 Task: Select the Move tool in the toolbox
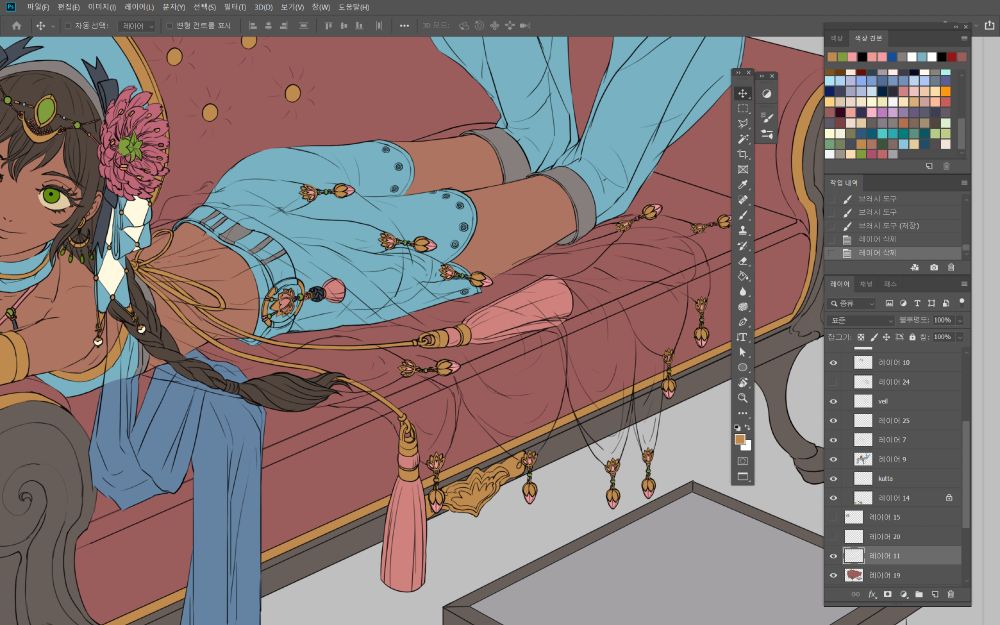coord(742,94)
